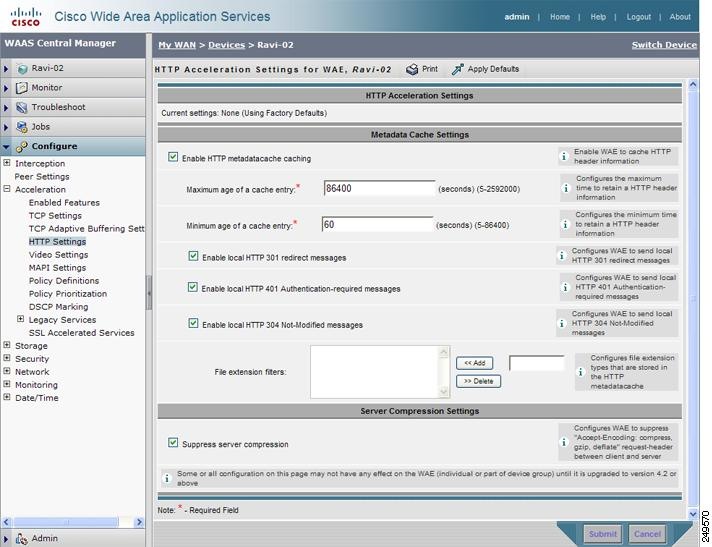Image resolution: width=712 pixels, height=547 pixels.
Task: Open MAPI Settings page
Action: point(57,268)
